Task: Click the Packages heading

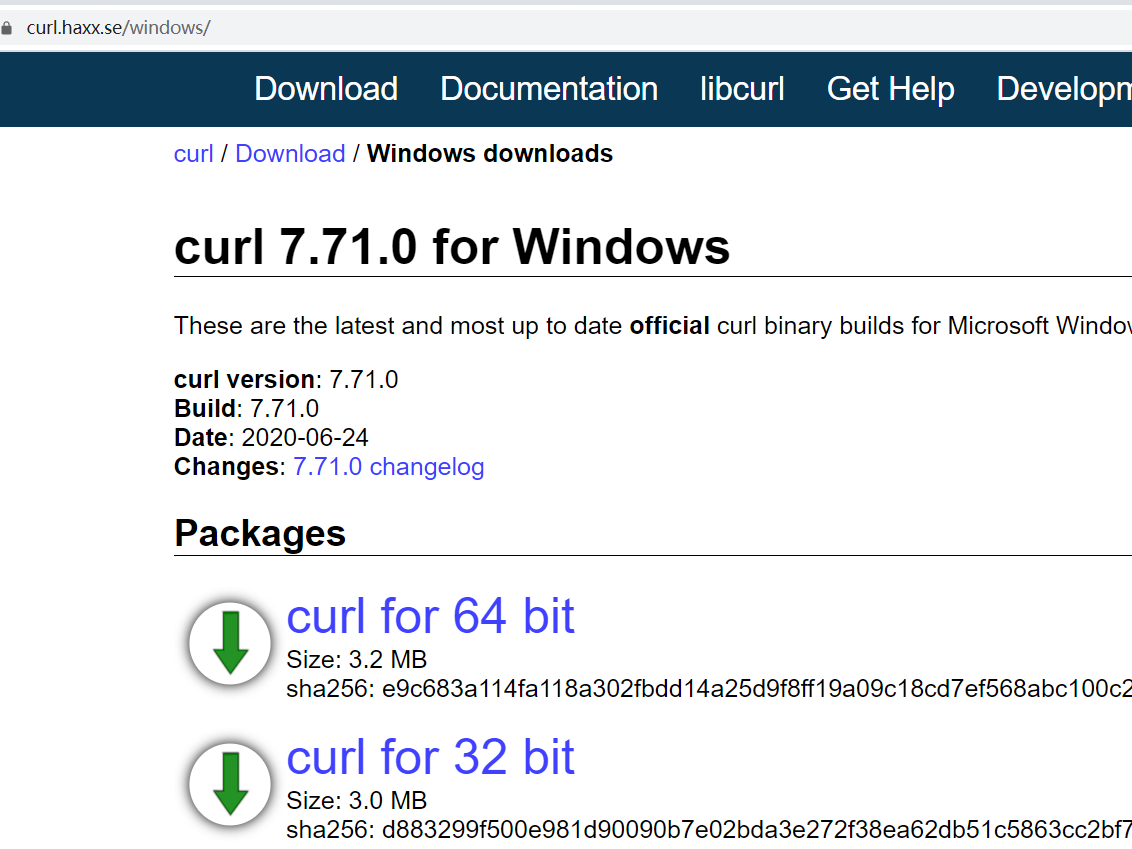Action: [x=260, y=534]
